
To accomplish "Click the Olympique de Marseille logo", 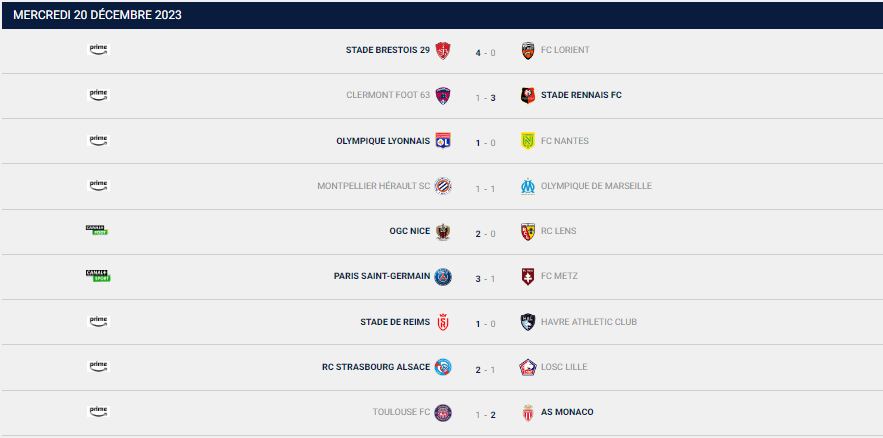I will click(x=528, y=186).
